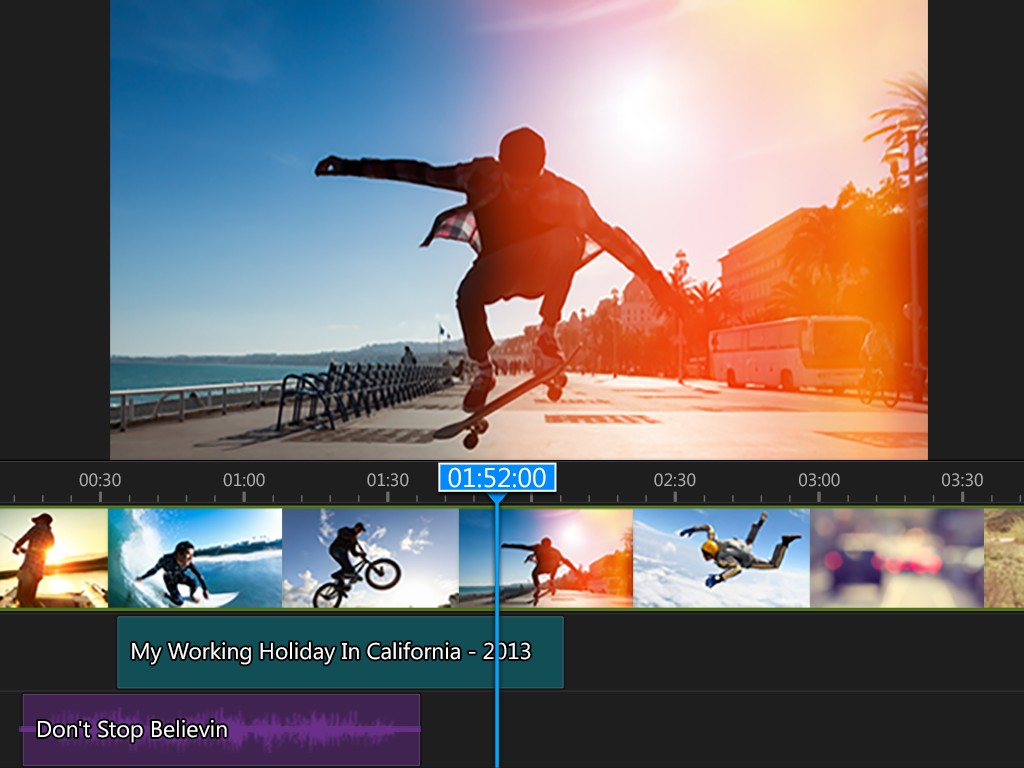Click the skateboarder video preview
The image size is (1024, 768).
519,229
